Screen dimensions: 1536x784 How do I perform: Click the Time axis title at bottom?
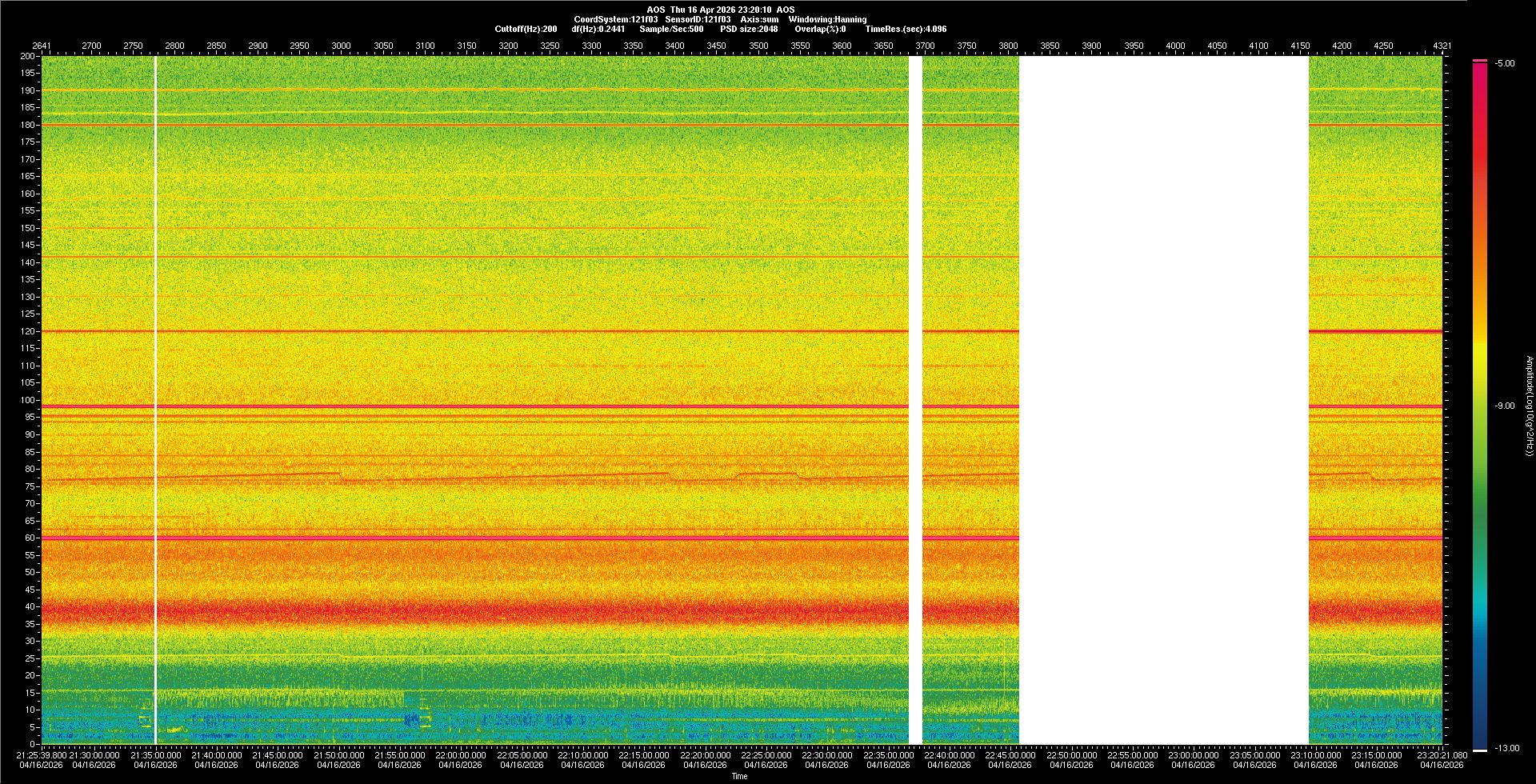739,776
